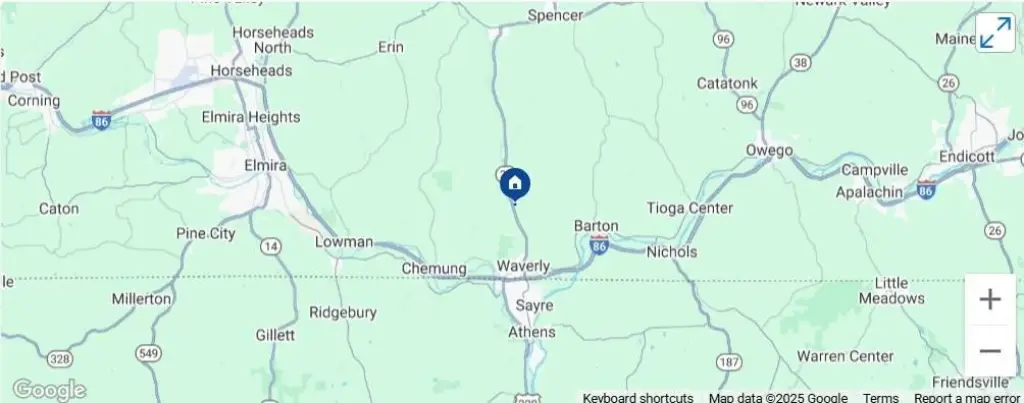Click the Owego label on map
1024x403 pixels.
coord(769,151)
